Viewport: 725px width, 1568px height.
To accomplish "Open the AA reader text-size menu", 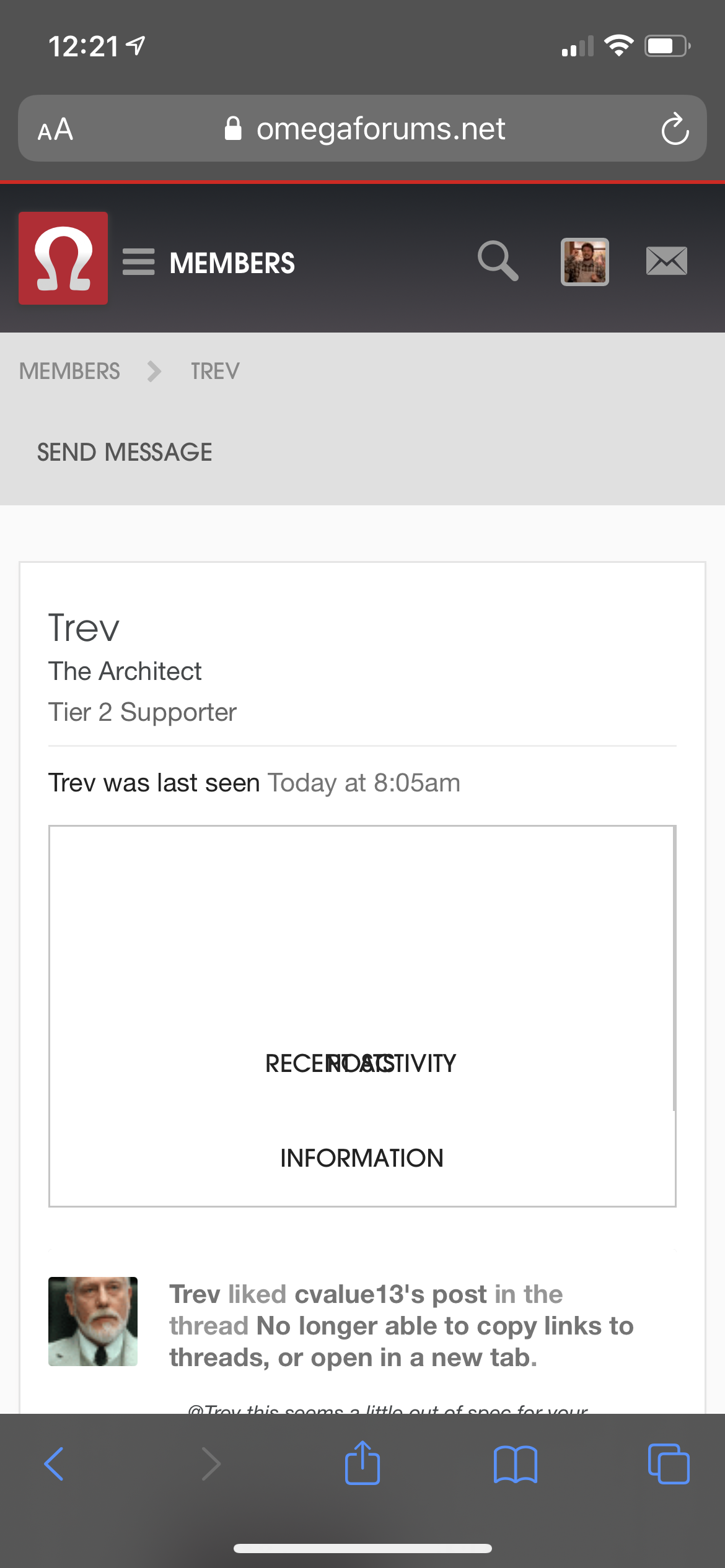I will coord(56,129).
